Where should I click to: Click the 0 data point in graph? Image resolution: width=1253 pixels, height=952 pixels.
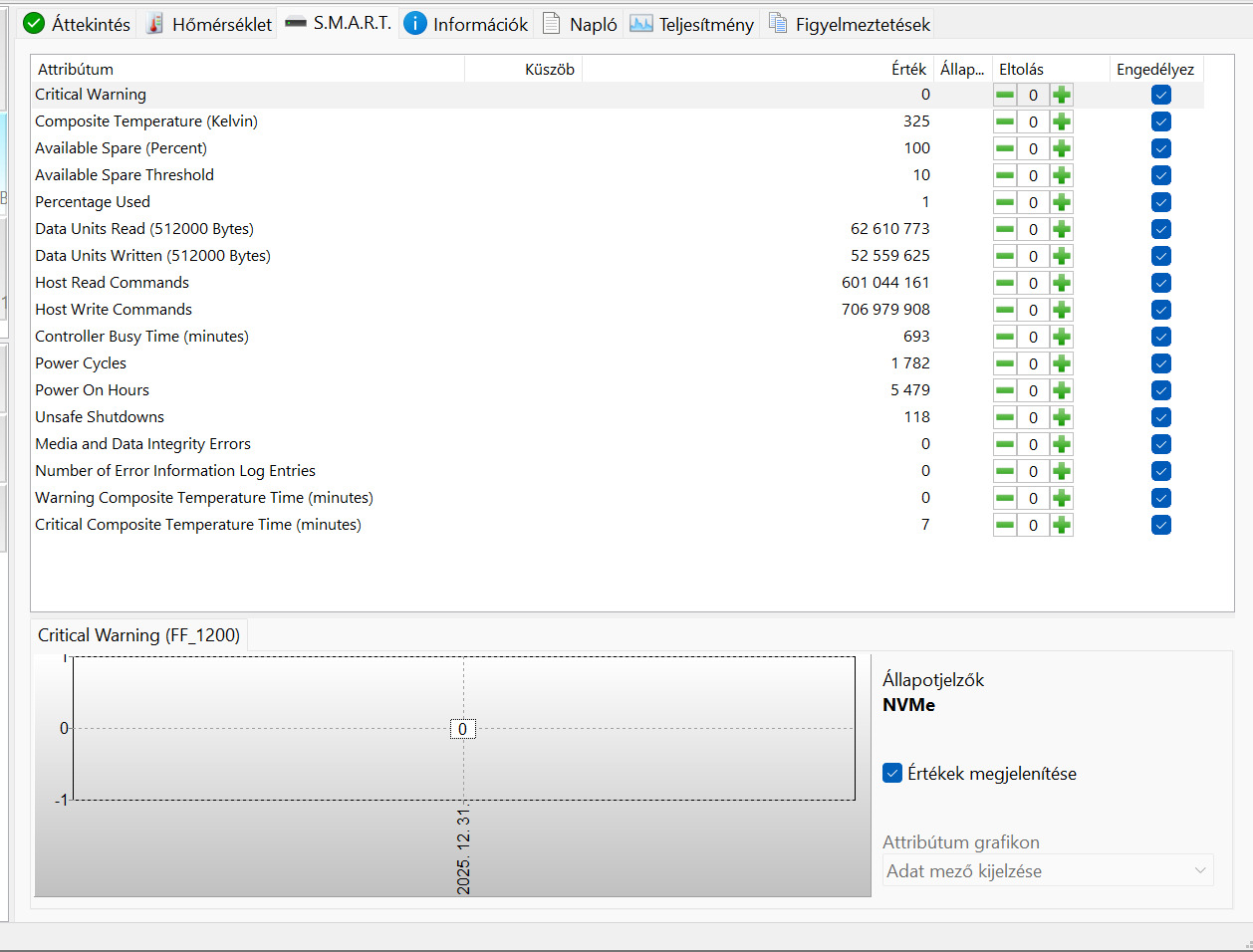click(462, 729)
